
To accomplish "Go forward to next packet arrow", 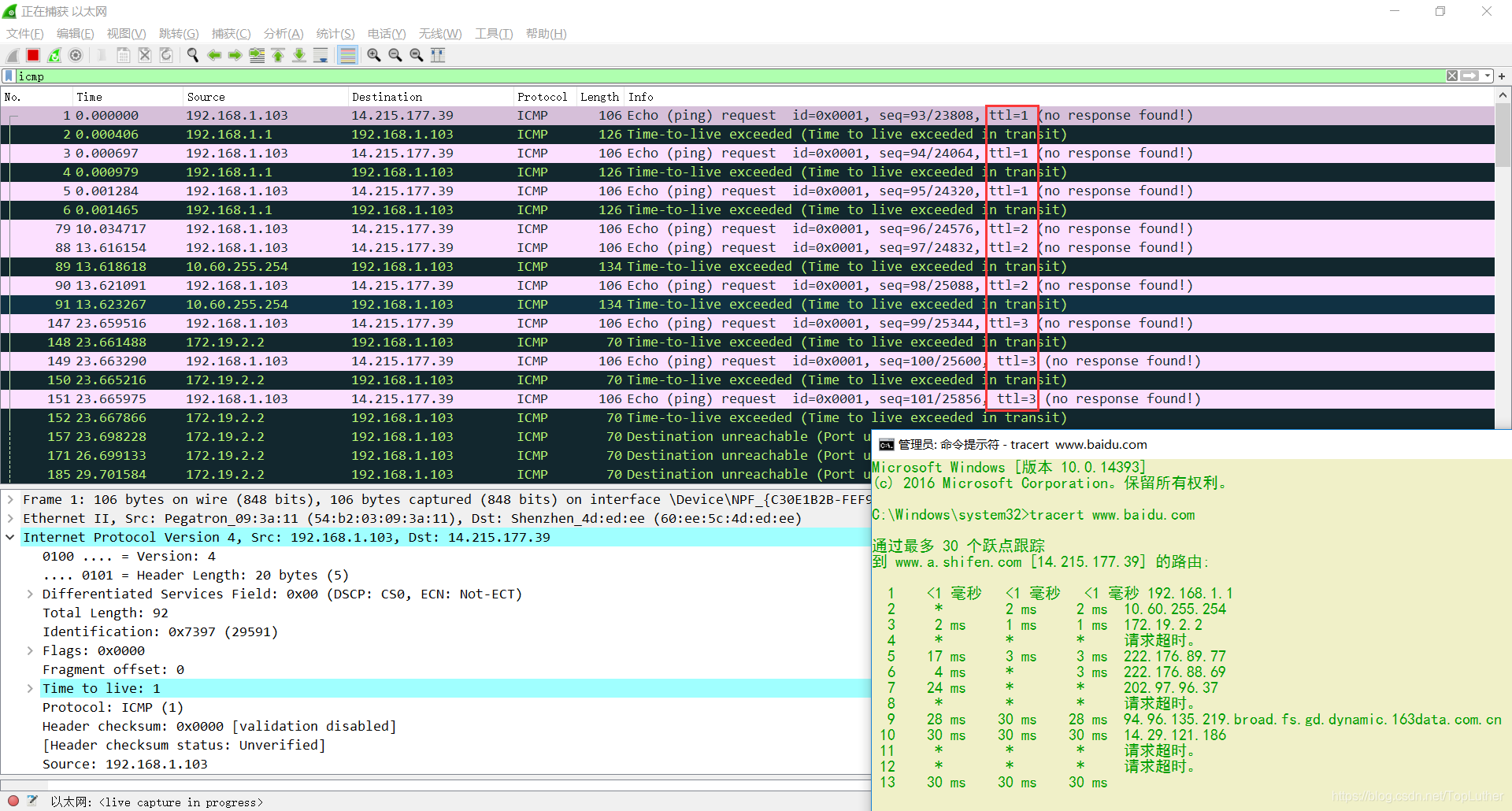I will [235, 55].
